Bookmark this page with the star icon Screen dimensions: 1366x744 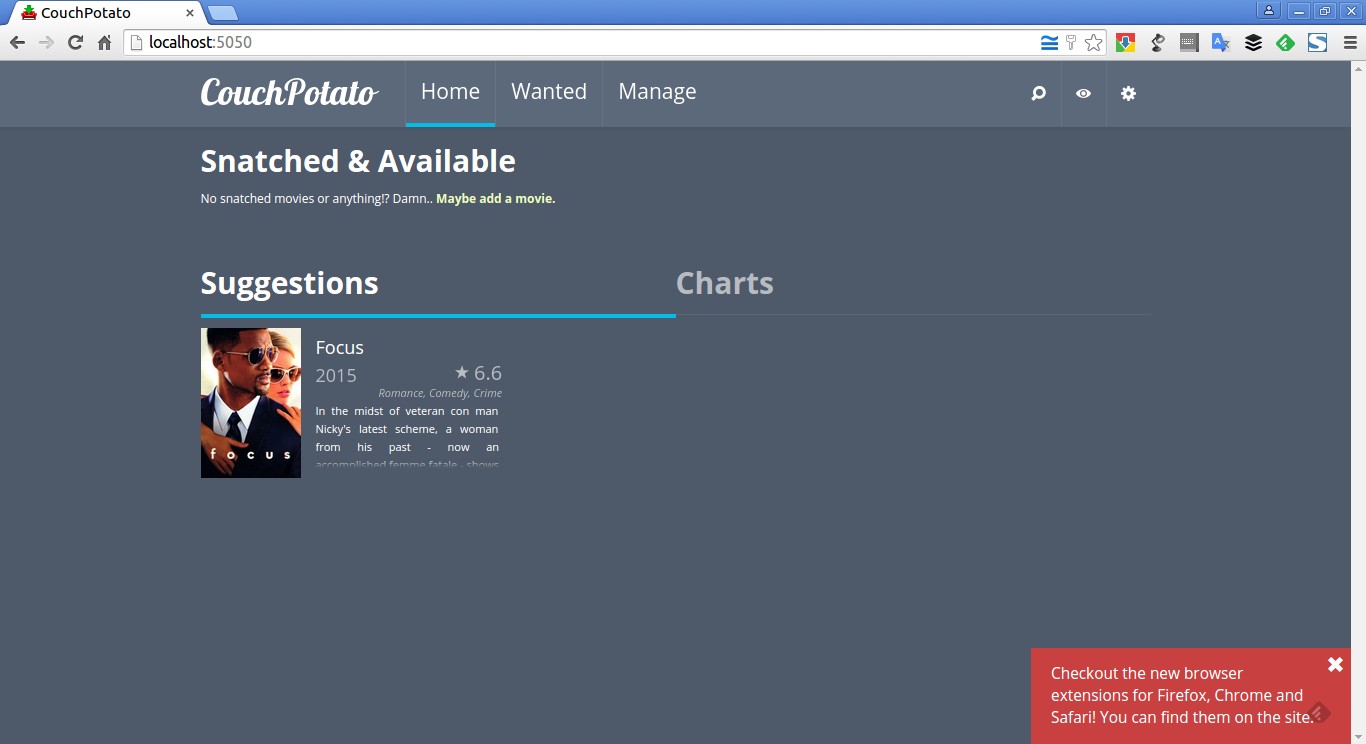pyautogui.click(x=1094, y=42)
